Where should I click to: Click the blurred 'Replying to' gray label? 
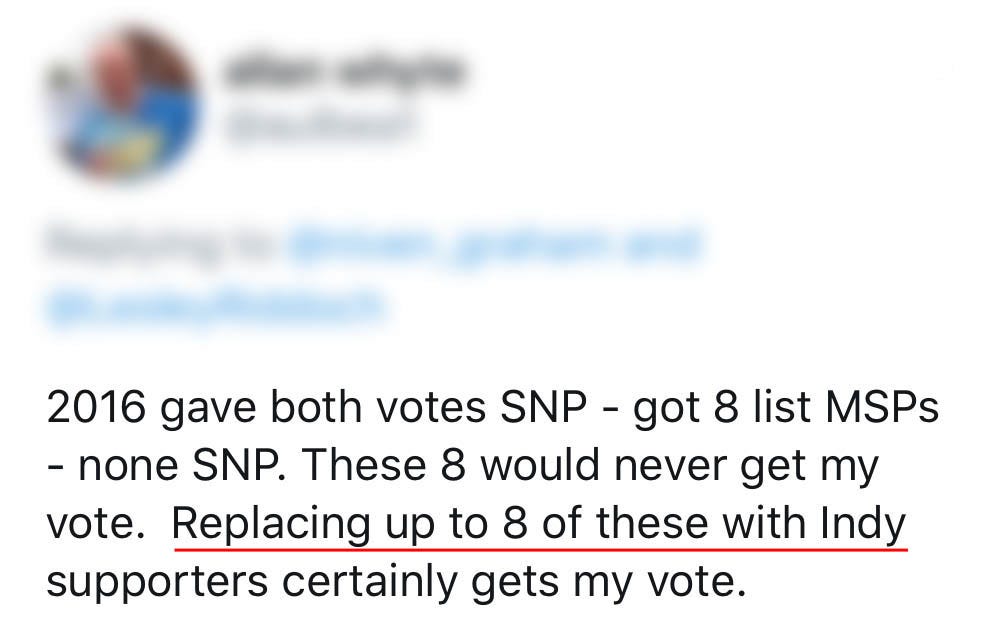[161, 245]
